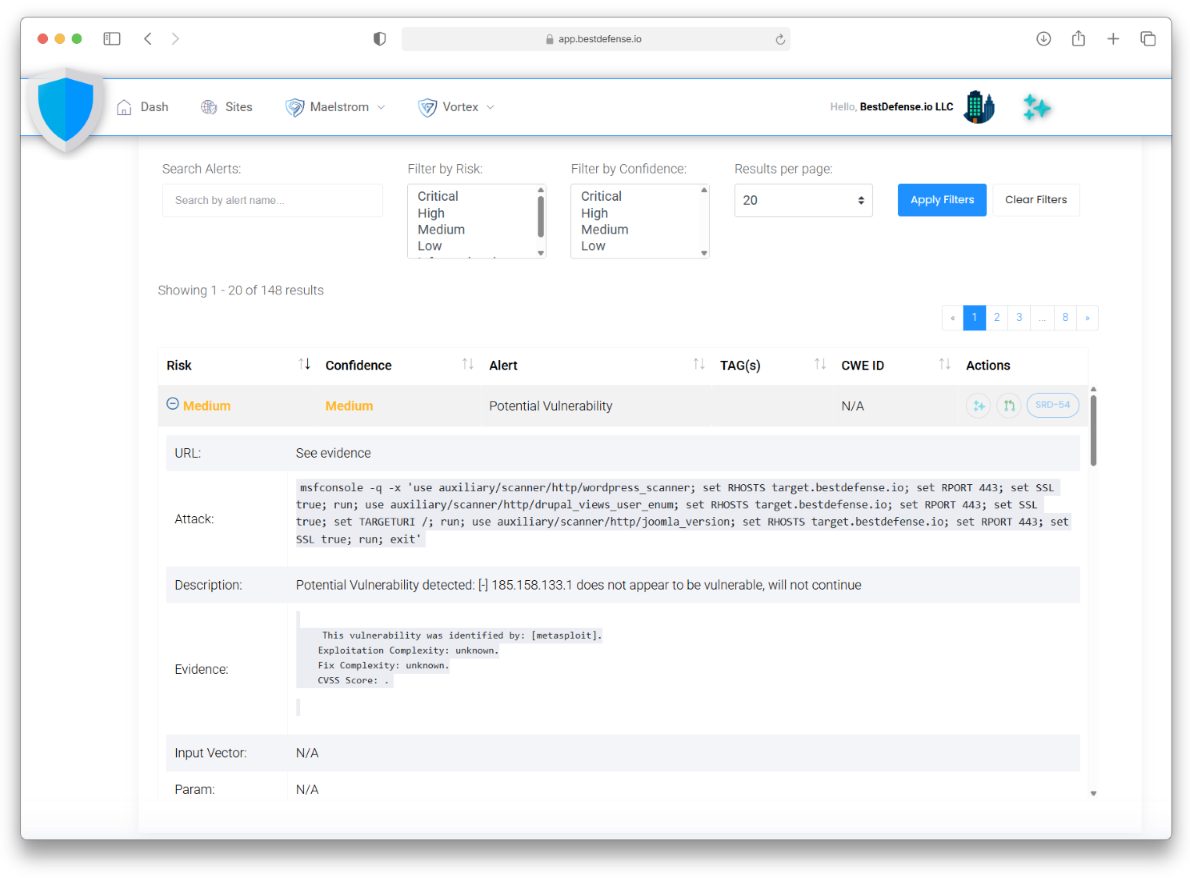Select Low in Filter by Risk list

coord(430,246)
